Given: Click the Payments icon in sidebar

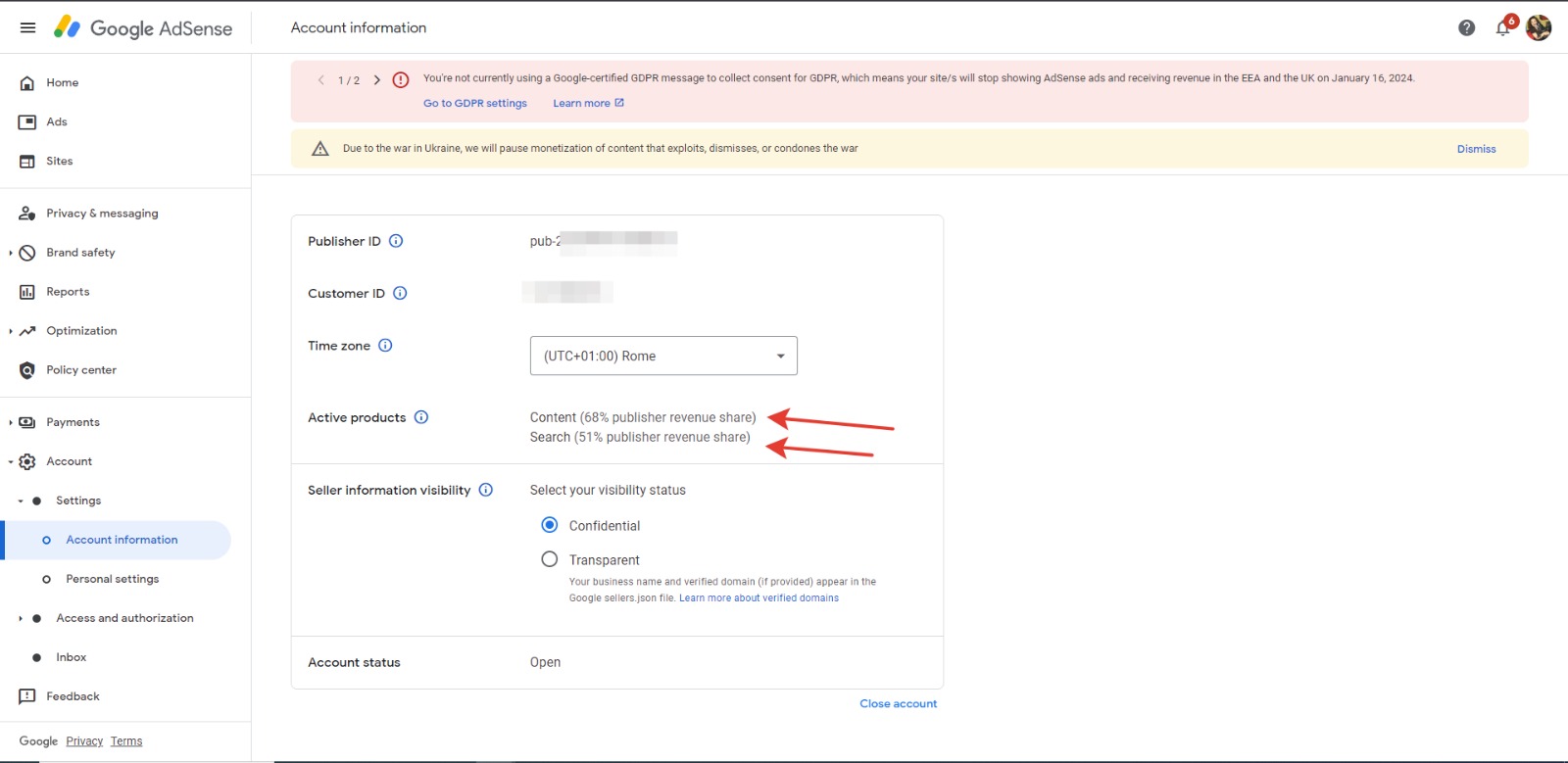Looking at the screenshot, I should click(27, 422).
